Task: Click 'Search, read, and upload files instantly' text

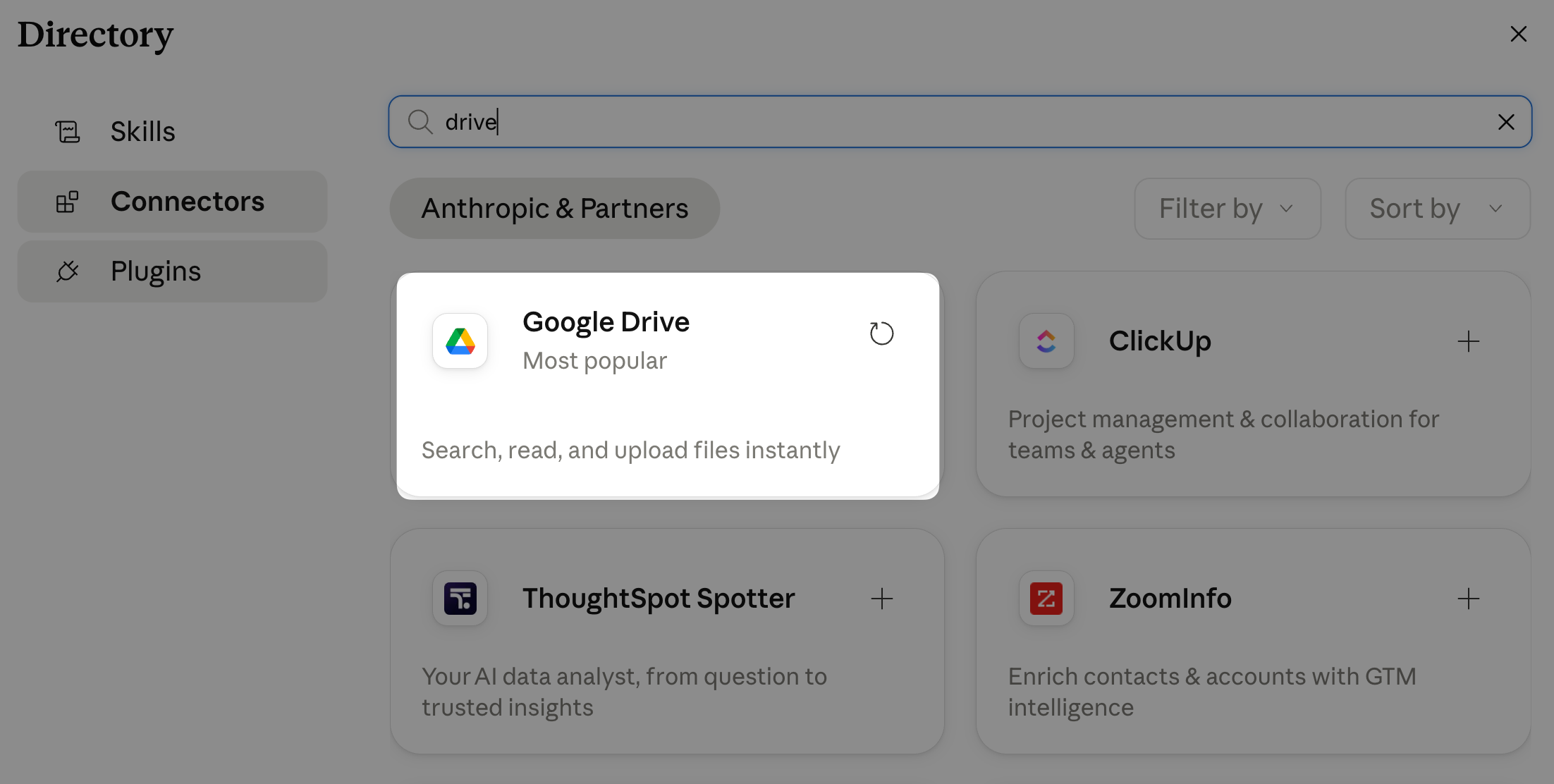Action: pyautogui.click(x=631, y=451)
